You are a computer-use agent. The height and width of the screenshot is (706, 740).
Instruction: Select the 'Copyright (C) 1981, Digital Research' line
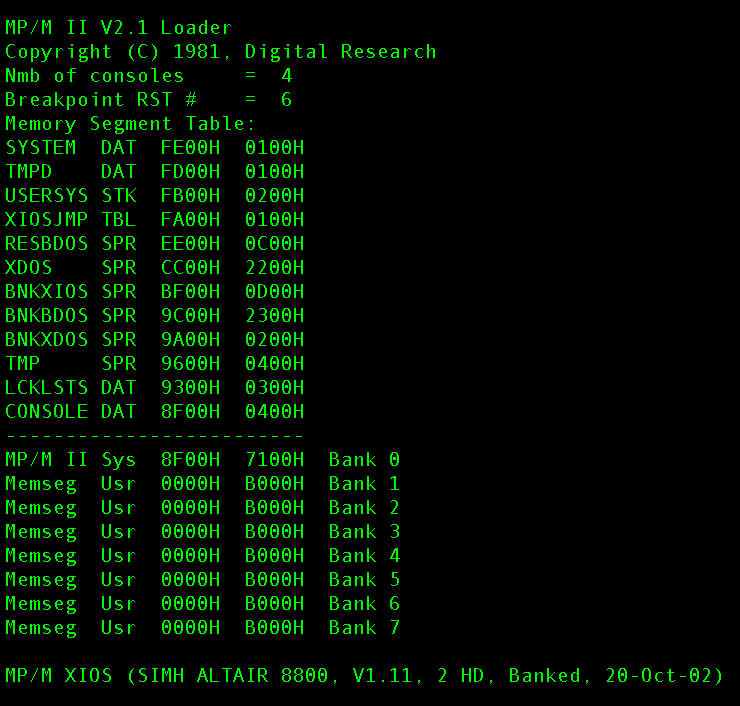221,52
